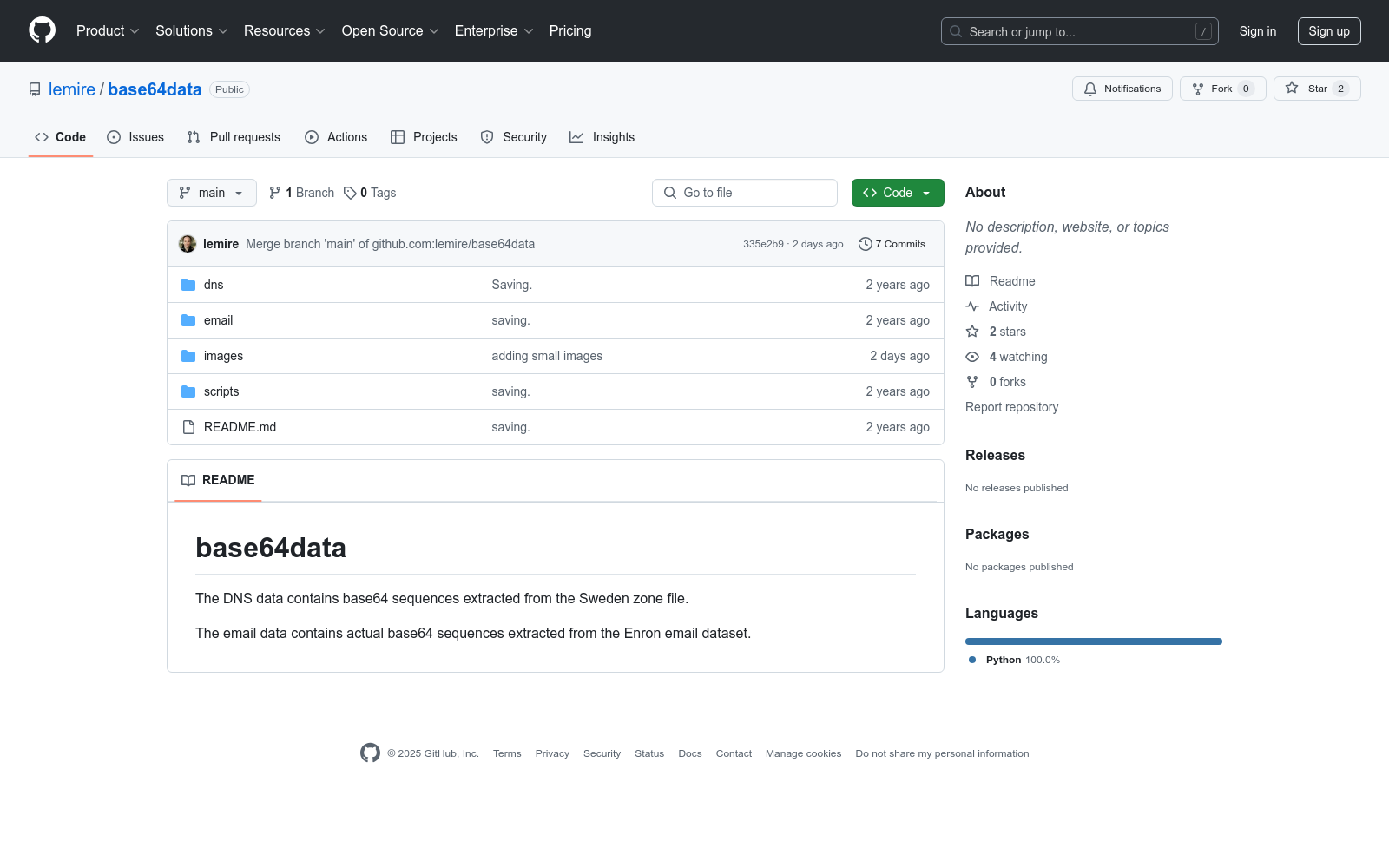Open the Projects tab
The width and height of the screenshot is (1389, 868).
[424, 137]
